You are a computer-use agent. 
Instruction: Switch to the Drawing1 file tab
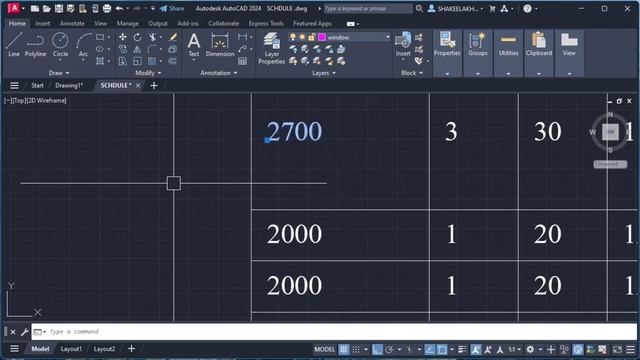point(69,85)
